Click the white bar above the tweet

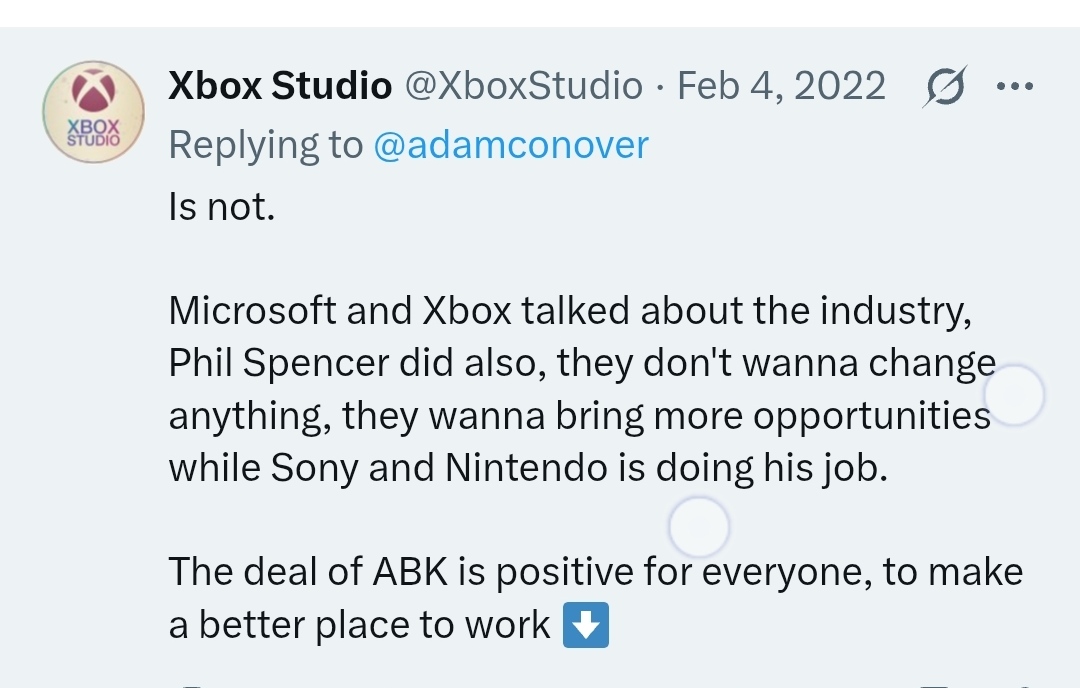coord(540,13)
